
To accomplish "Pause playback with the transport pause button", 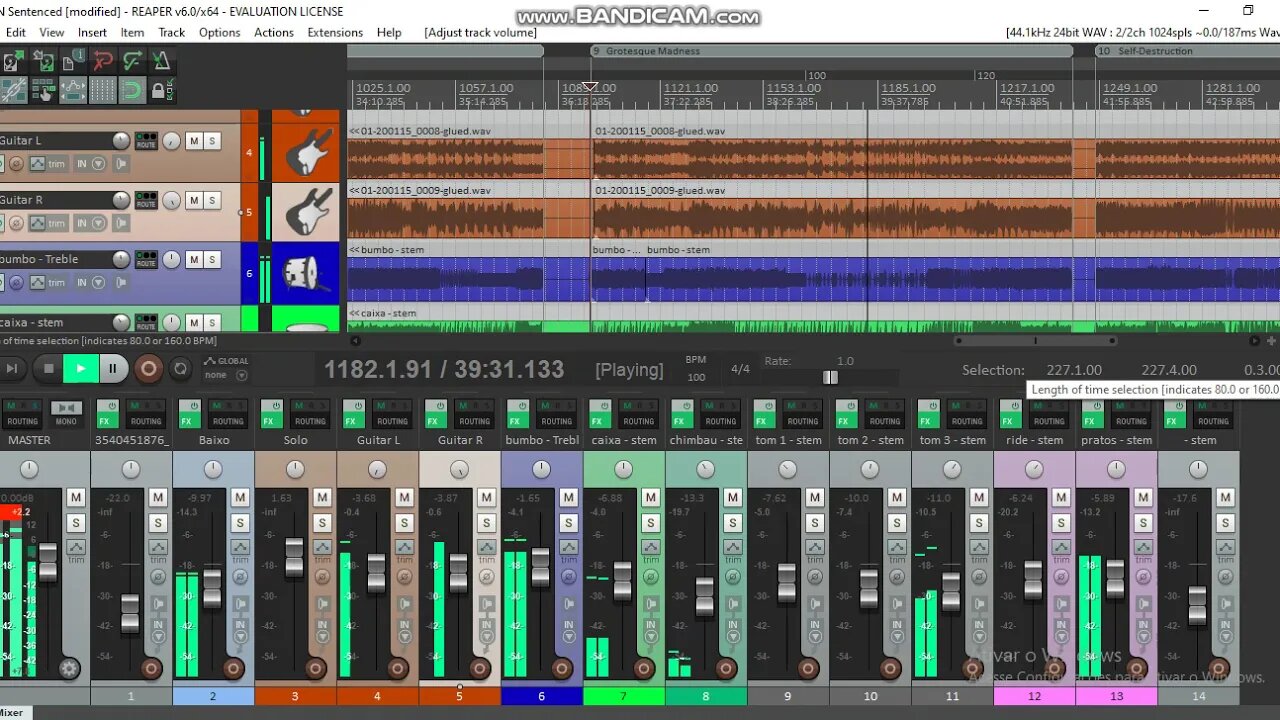I will click(113, 369).
